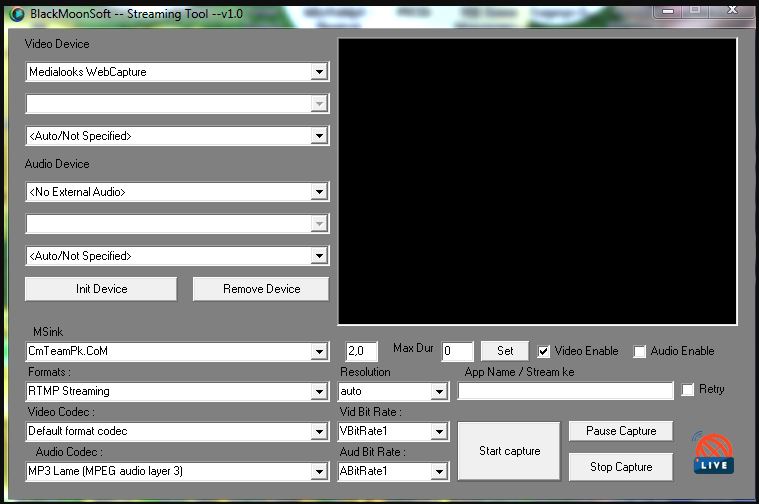Click the Vid Bit Rate label
This screenshot has height=504, width=759.
point(371,412)
